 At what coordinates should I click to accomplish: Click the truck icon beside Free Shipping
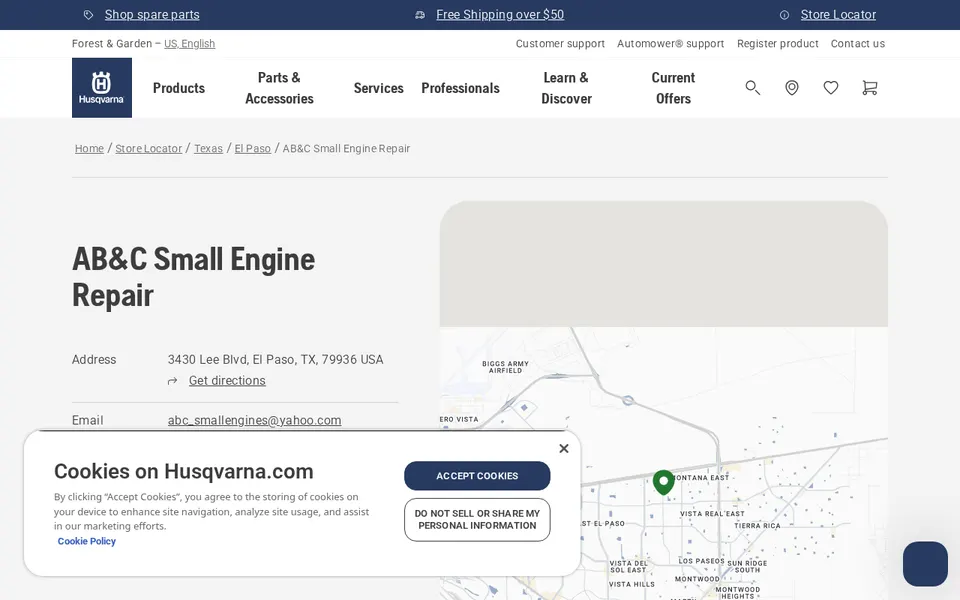[x=420, y=15]
